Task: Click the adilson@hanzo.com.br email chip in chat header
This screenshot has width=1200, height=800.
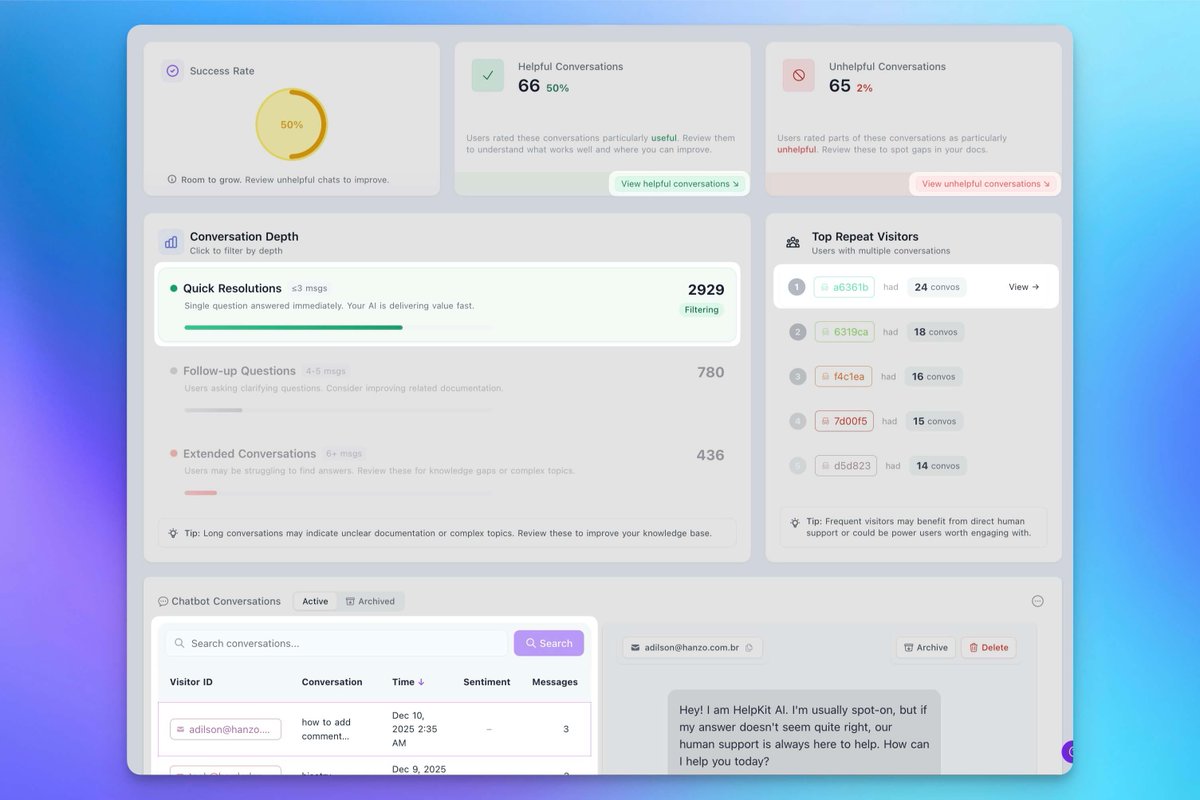Action: (x=692, y=648)
